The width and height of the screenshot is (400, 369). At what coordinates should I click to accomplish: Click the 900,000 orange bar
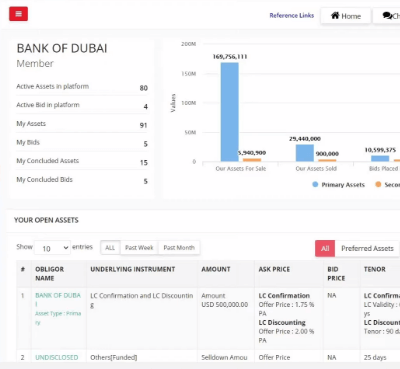(327, 161)
